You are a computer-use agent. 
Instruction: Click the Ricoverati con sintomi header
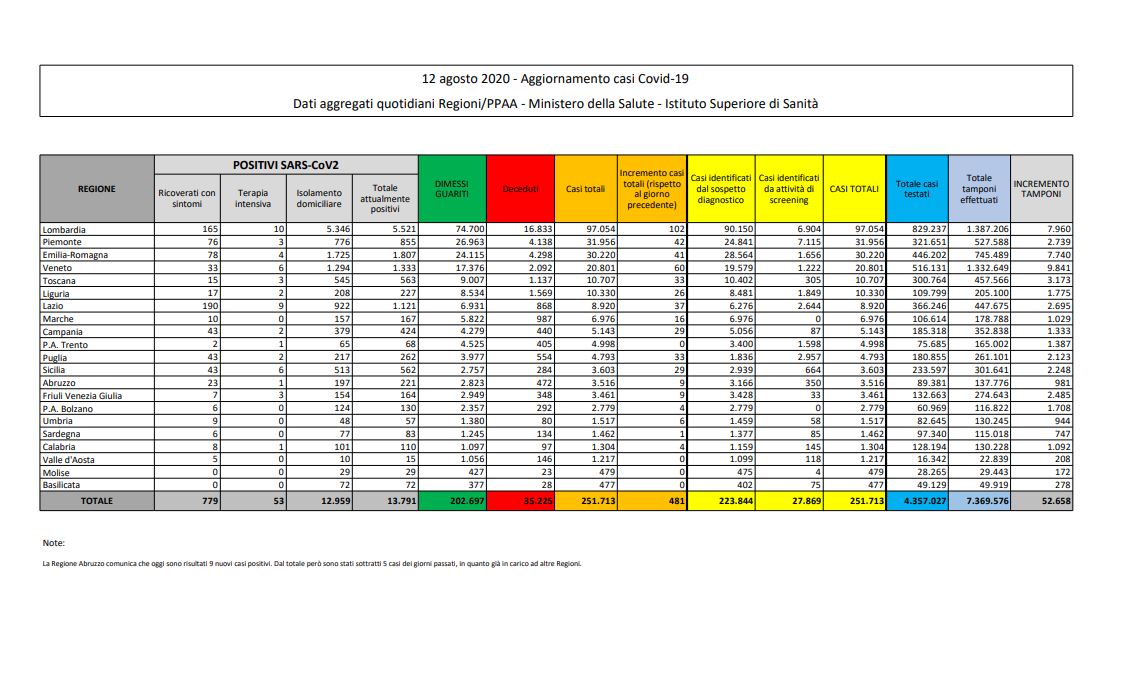tap(187, 198)
